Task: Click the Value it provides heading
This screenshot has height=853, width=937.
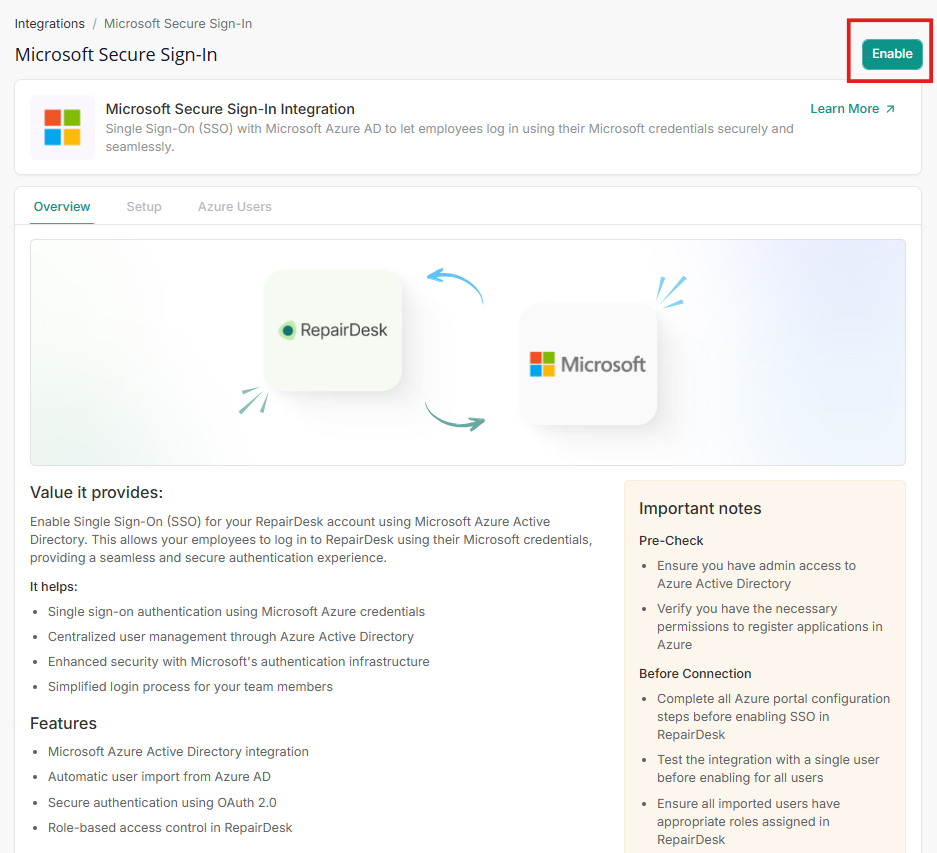Action: click(96, 492)
